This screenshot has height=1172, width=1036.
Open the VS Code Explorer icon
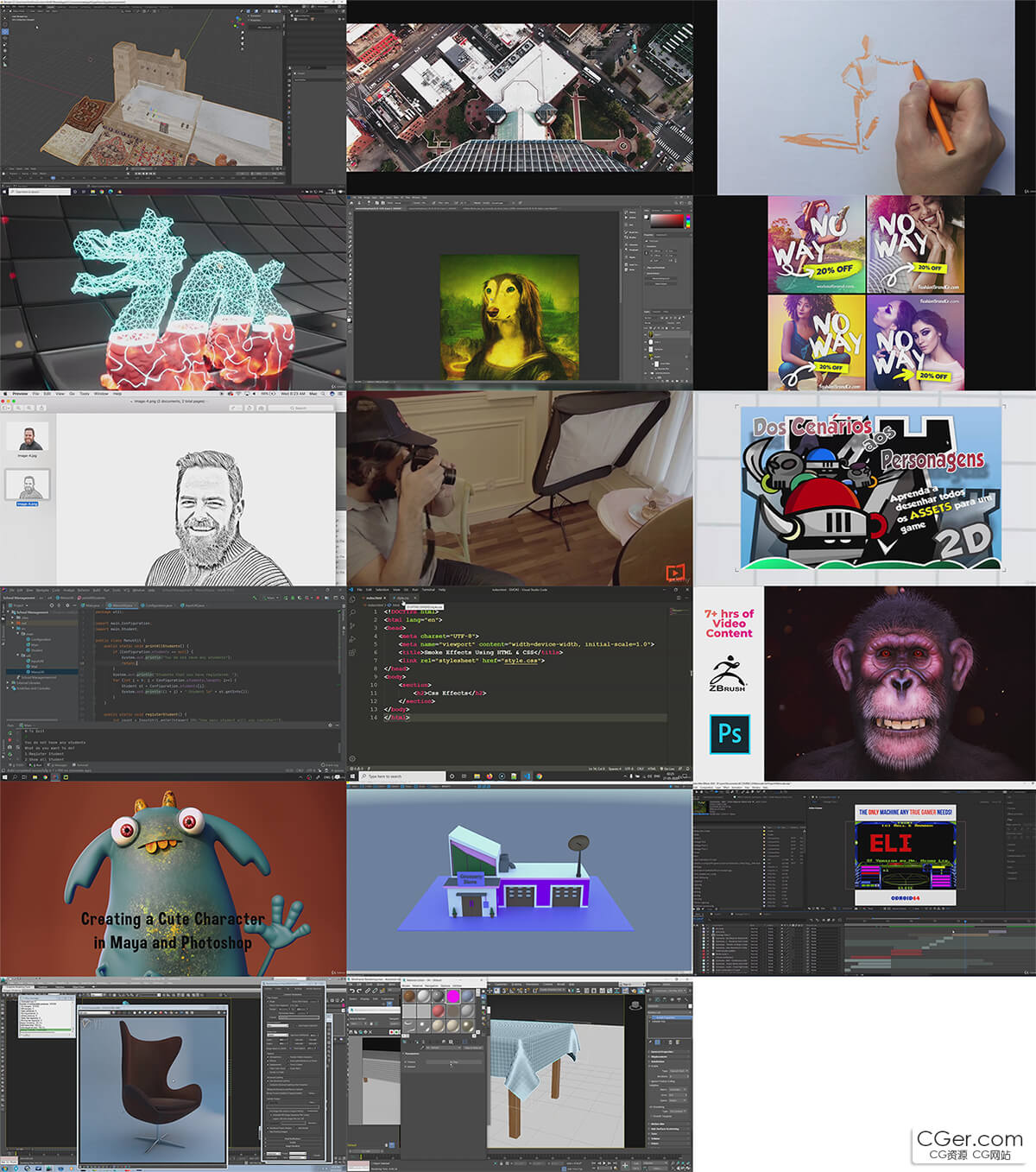coord(351,599)
